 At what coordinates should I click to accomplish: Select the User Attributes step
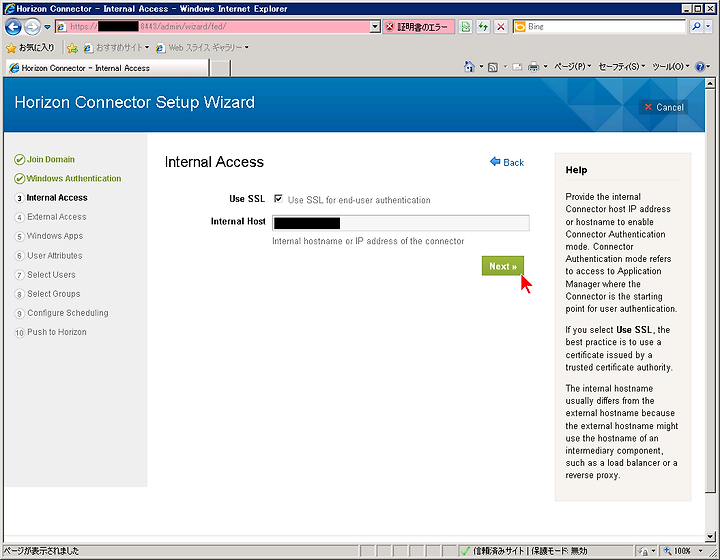click(x=55, y=255)
